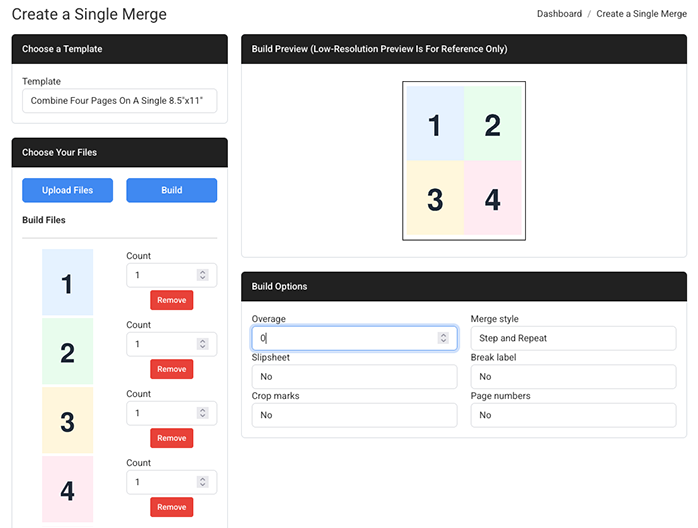Adjust the Overage stepper arrows

tap(444, 338)
